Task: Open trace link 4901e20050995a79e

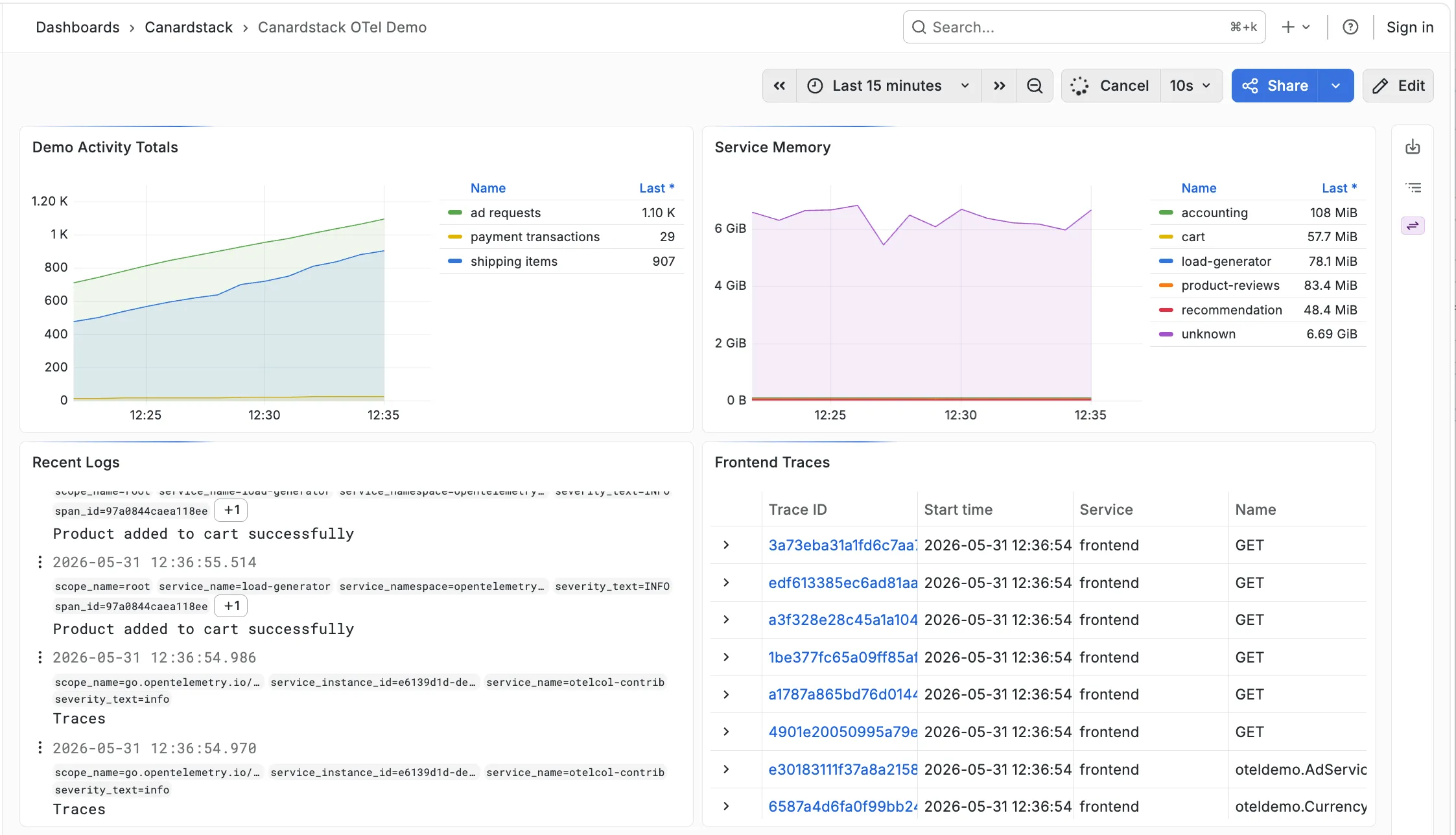Action: click(x=843, y=732)
